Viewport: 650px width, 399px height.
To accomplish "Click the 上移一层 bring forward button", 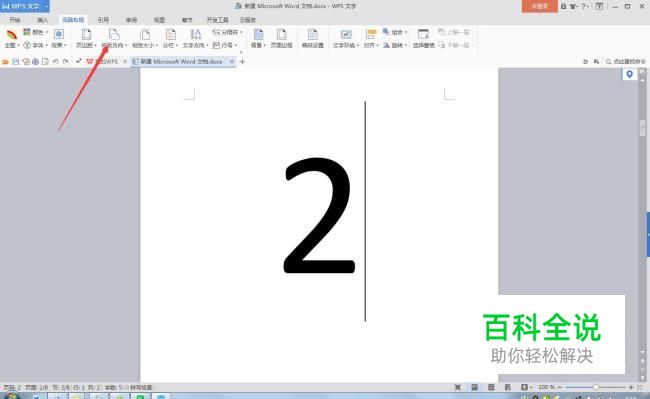I will (x=455, y=32).
